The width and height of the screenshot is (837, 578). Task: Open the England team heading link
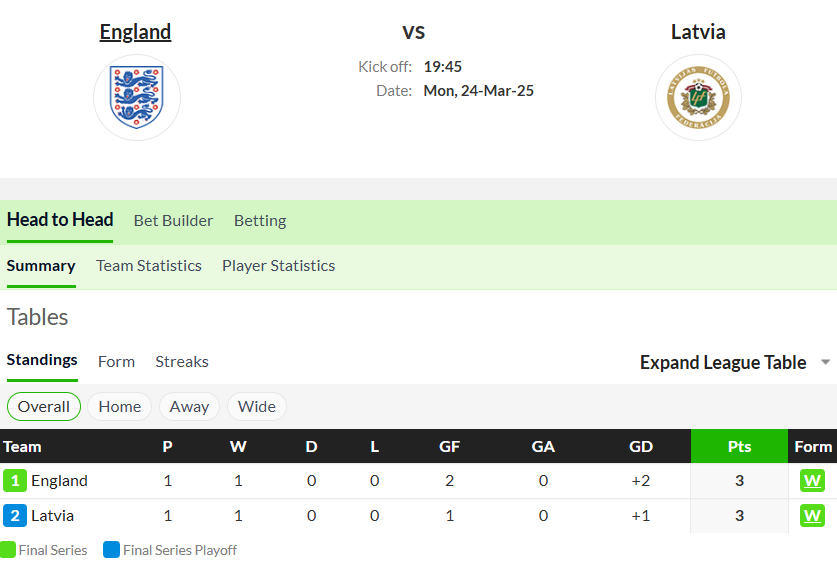[136, 32]
